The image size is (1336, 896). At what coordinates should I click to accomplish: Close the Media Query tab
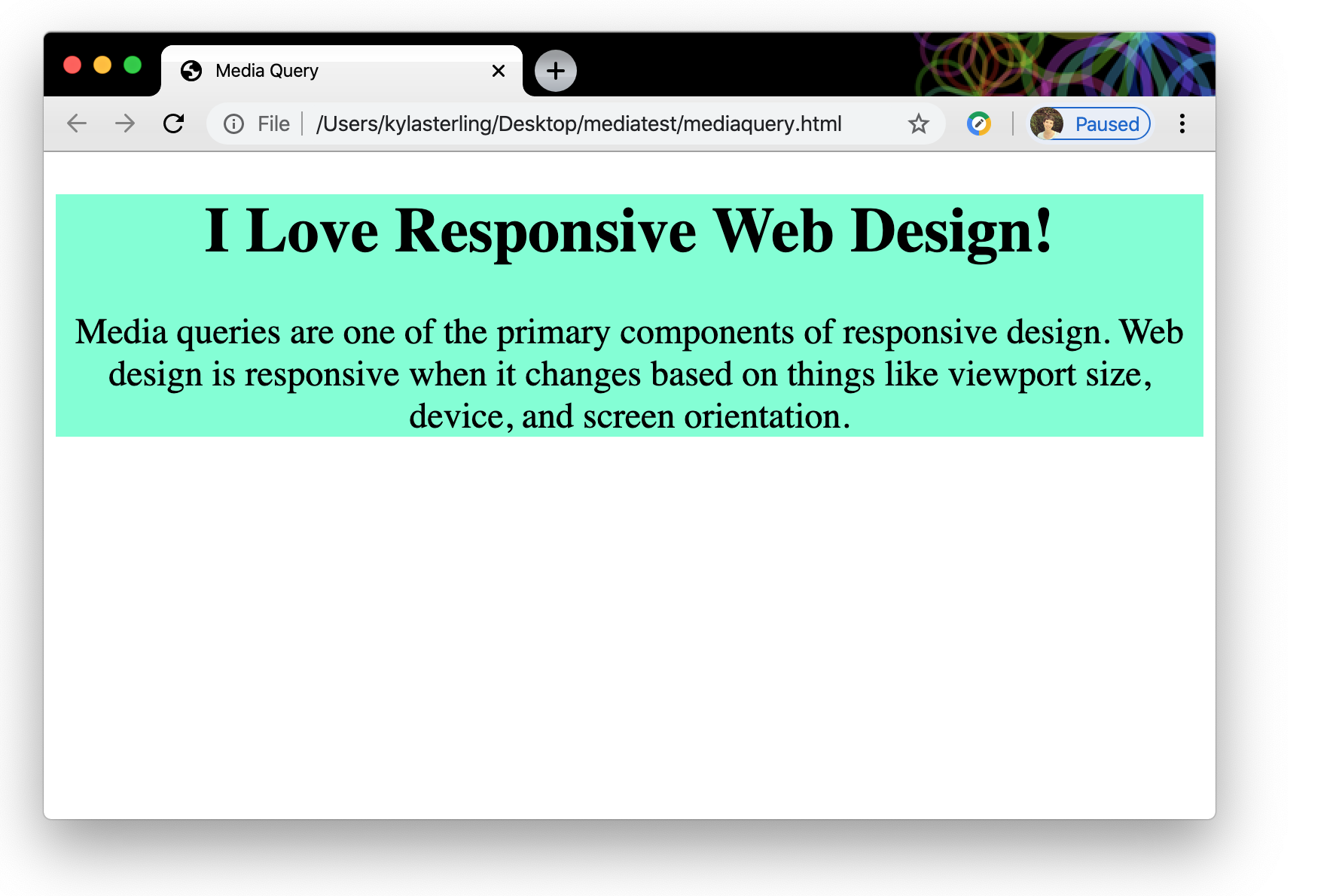coord(498,70)
